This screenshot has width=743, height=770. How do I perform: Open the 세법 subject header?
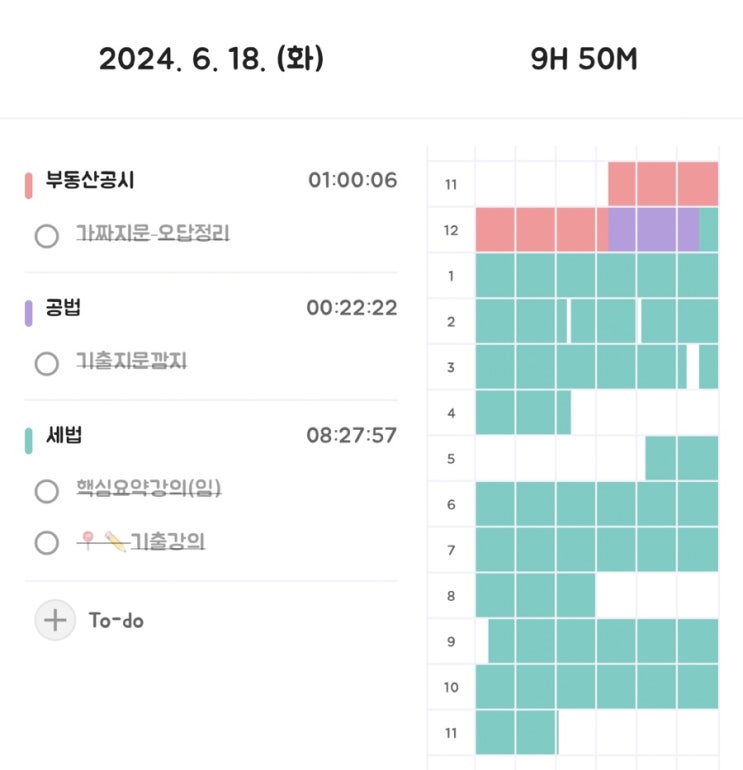coord(64,435)
